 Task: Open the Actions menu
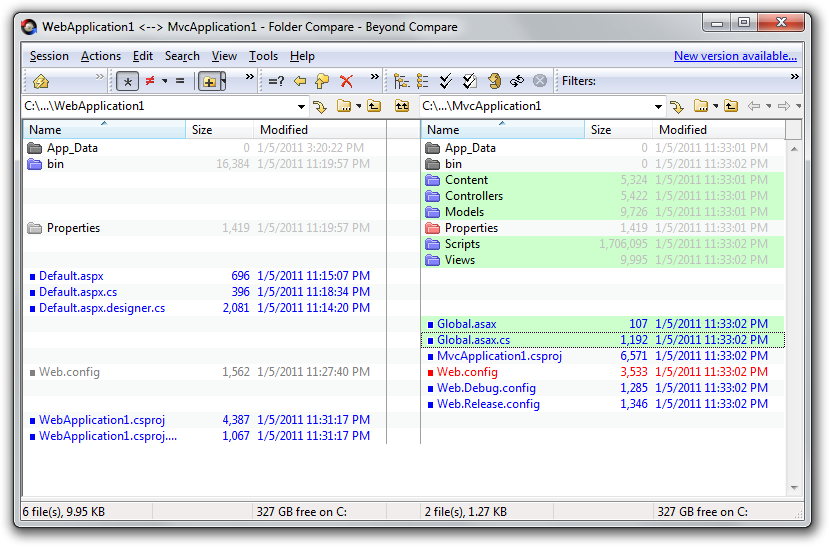100,56
